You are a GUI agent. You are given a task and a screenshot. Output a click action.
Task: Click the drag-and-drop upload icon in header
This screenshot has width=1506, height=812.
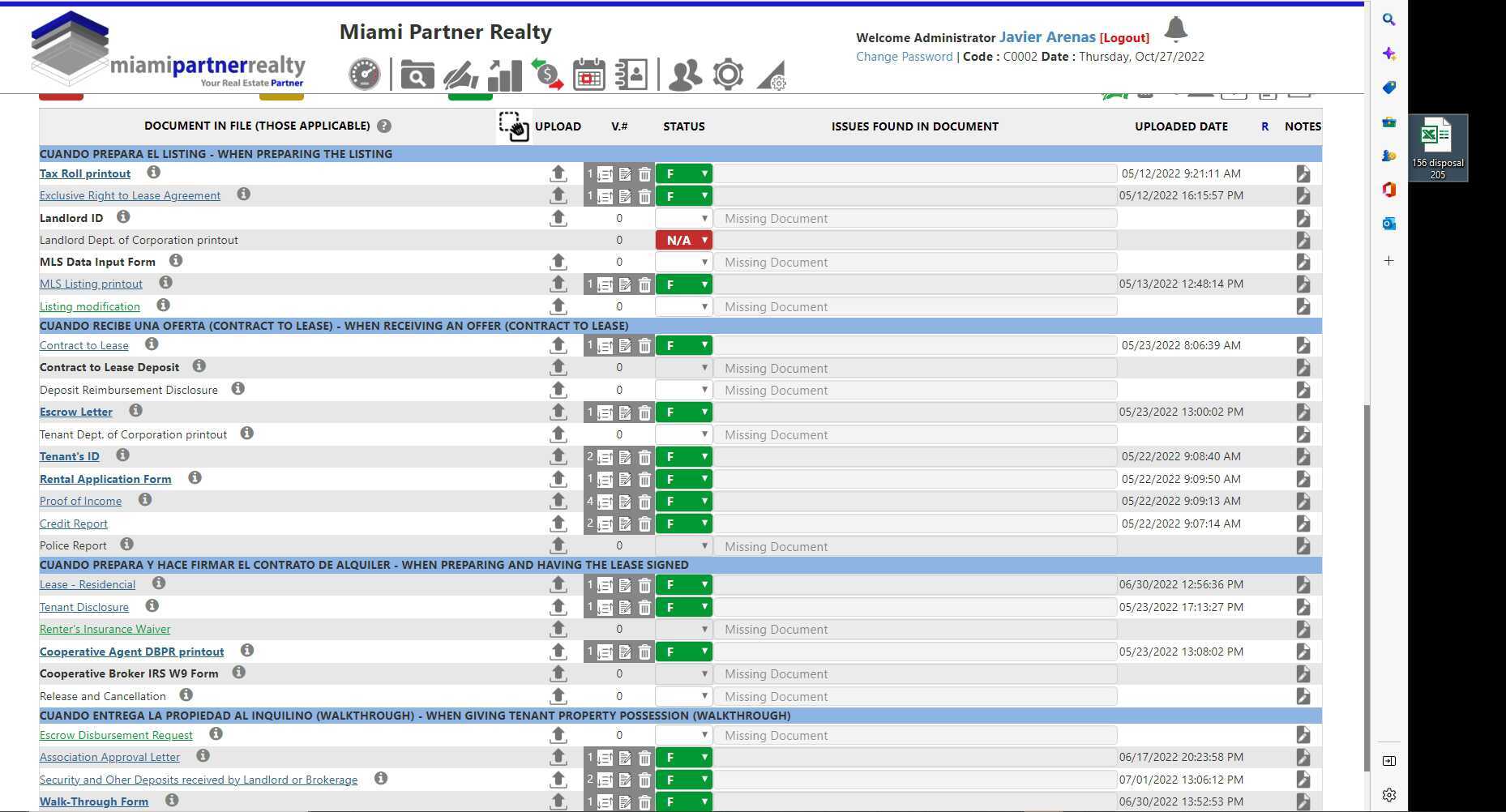514,126
